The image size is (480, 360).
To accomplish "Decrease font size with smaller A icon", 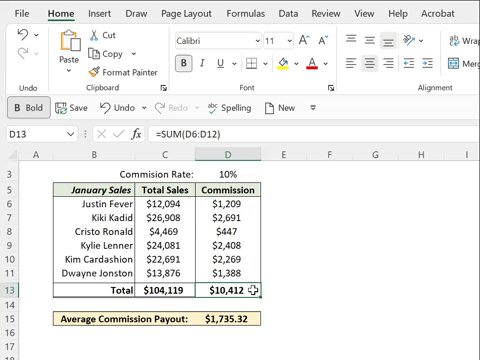I will 323,40.
